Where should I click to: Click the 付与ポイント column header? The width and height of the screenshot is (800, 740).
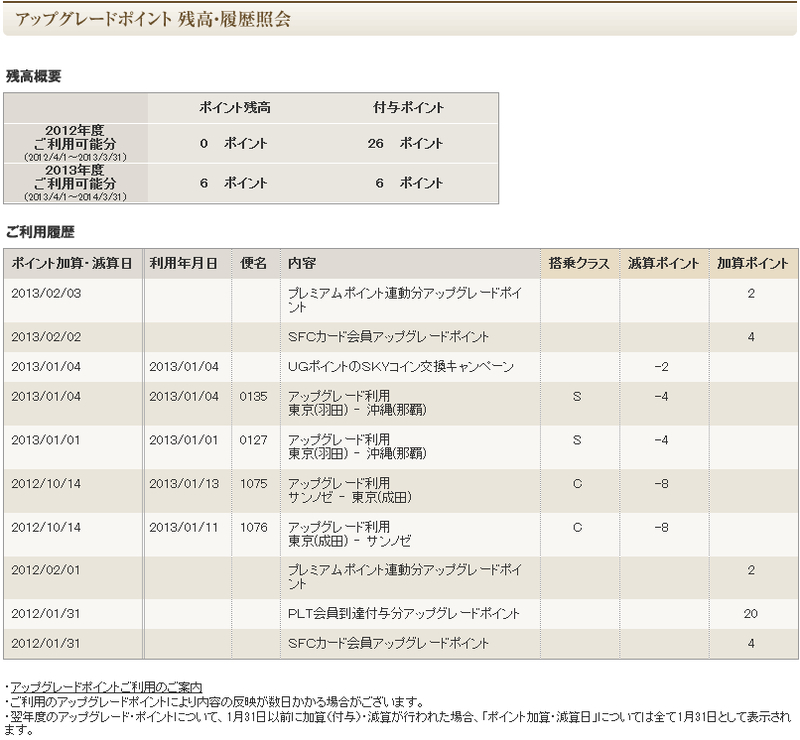tap(408, 108)
